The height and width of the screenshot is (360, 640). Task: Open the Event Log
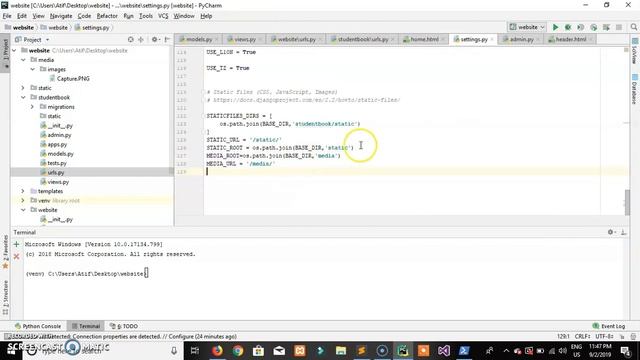[x=609, y=326]
